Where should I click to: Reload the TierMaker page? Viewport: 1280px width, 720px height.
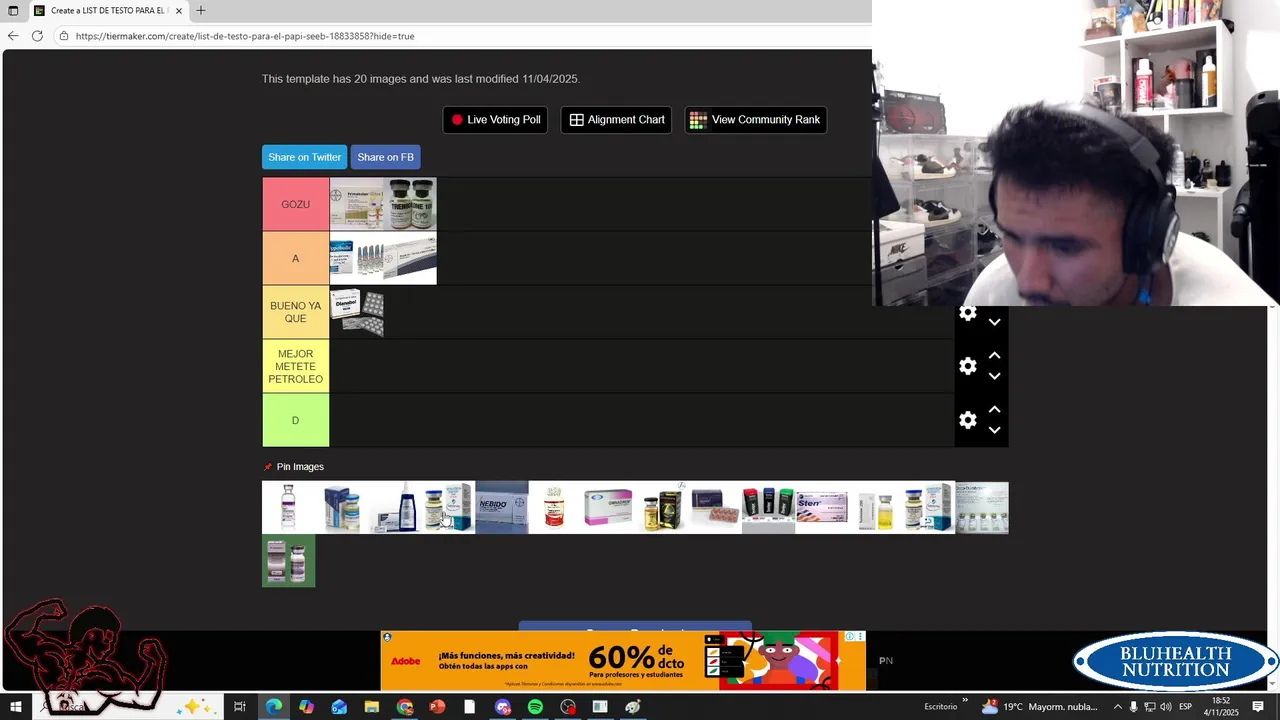pos(37,36)
